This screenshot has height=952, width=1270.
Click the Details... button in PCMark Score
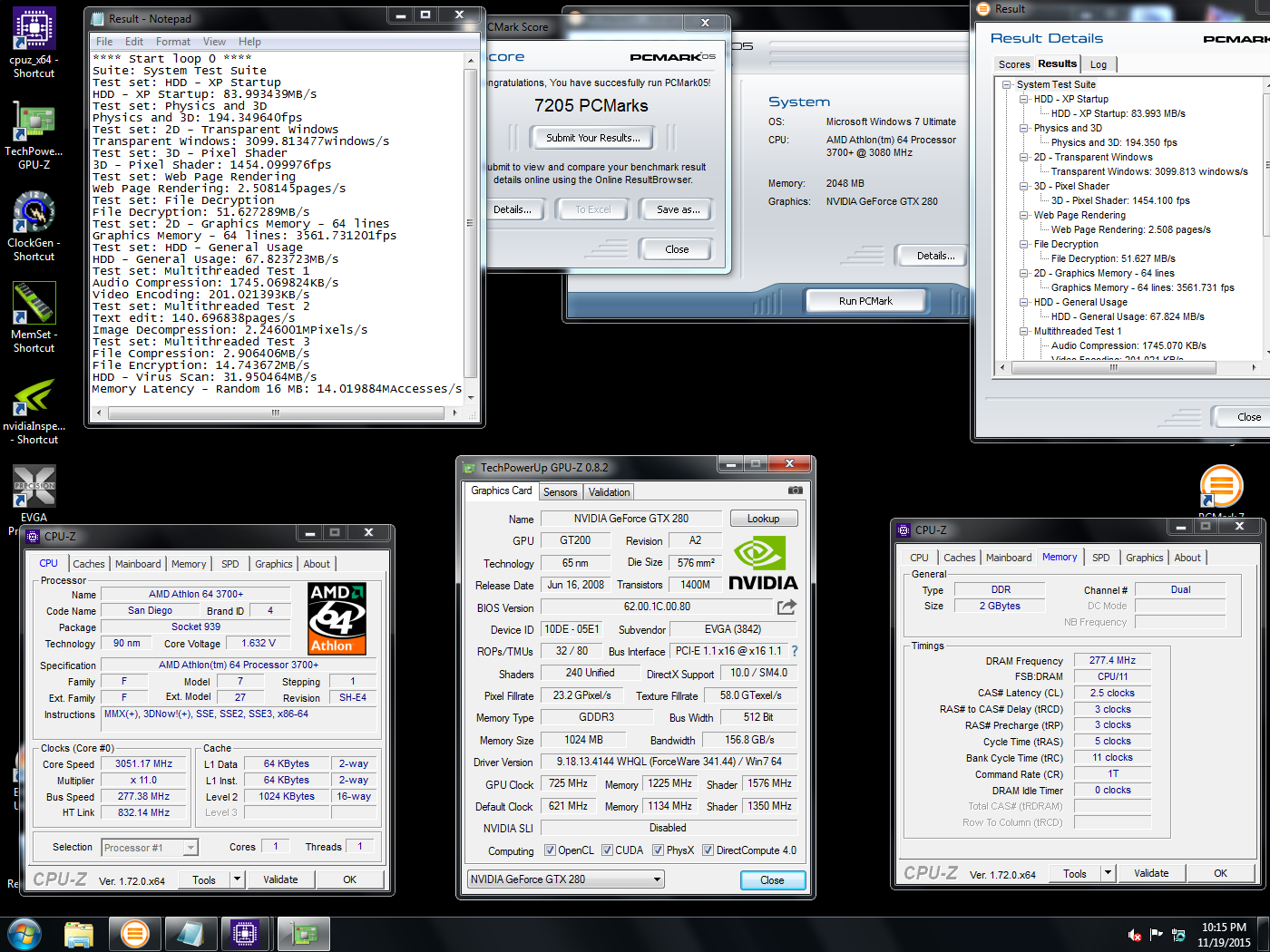(x=513, y=209)
